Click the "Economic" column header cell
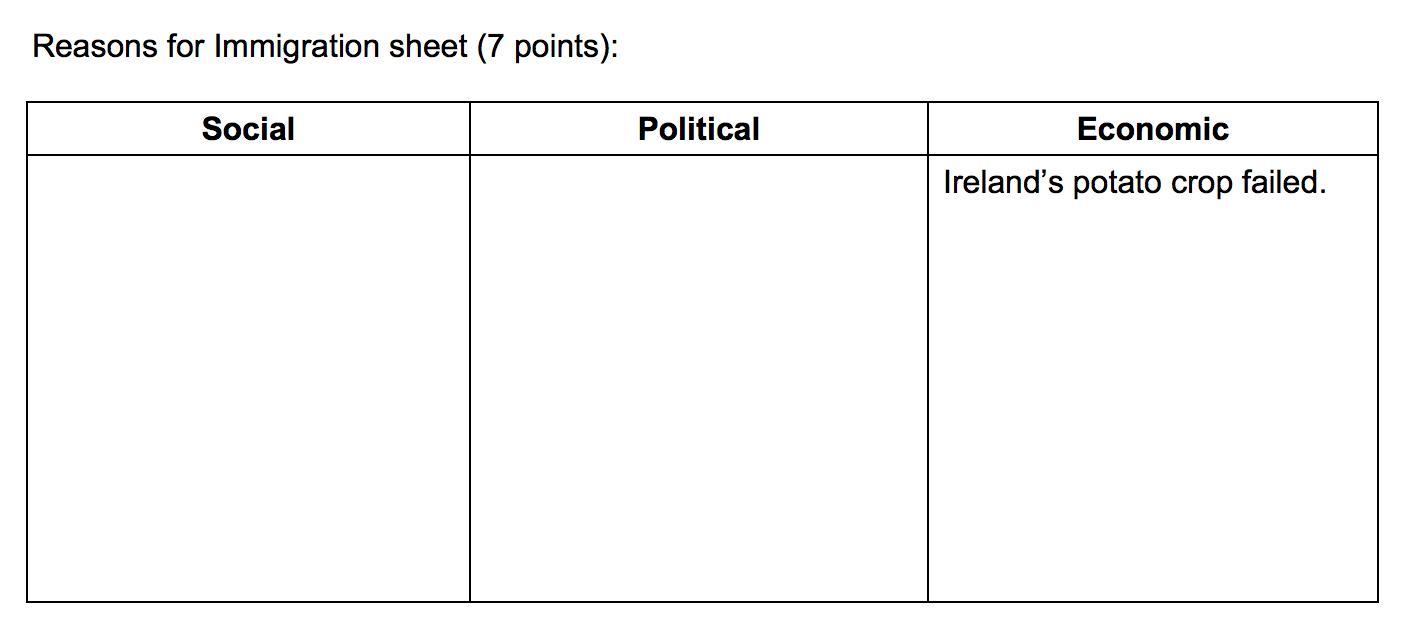 (1152, 129)
